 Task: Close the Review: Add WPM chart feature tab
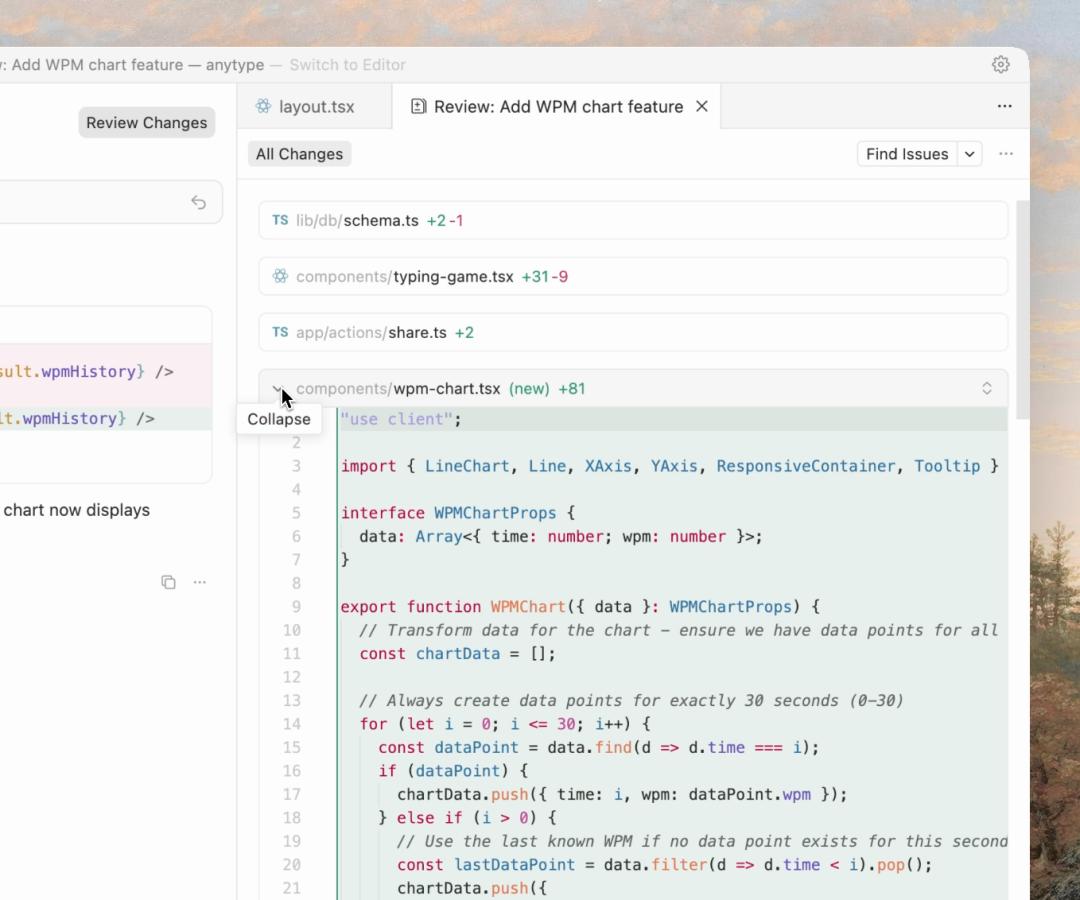[702, 107]
